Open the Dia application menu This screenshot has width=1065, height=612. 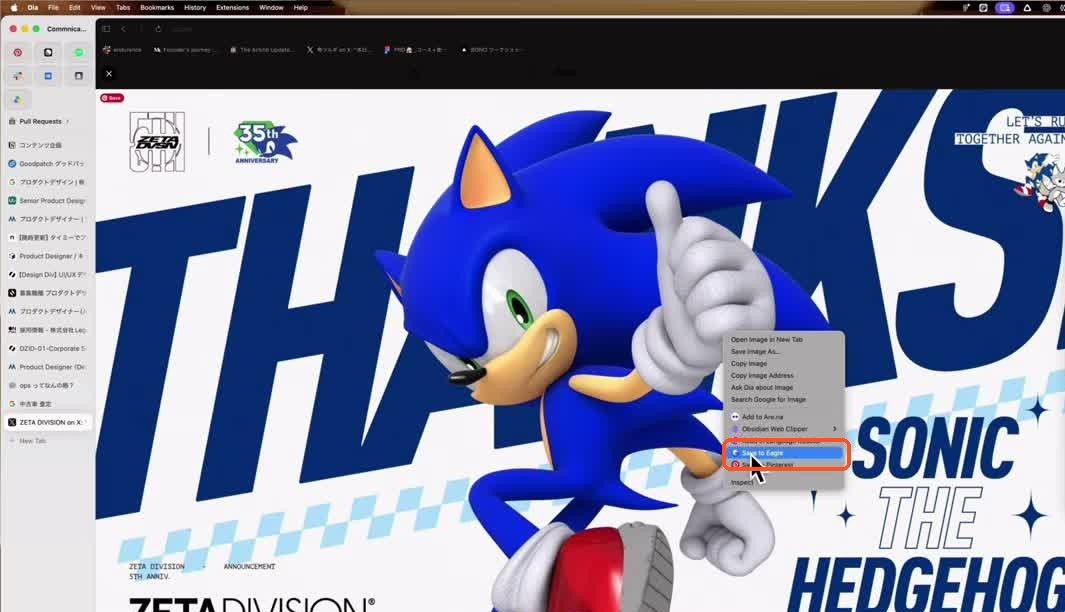click(x=33, y=7)
